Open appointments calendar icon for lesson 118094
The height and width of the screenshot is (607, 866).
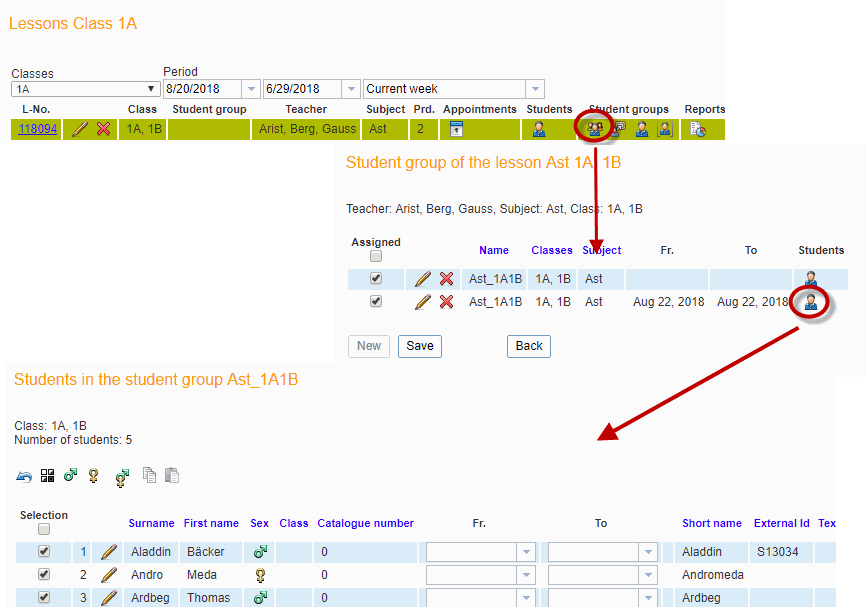pos(456,129)
